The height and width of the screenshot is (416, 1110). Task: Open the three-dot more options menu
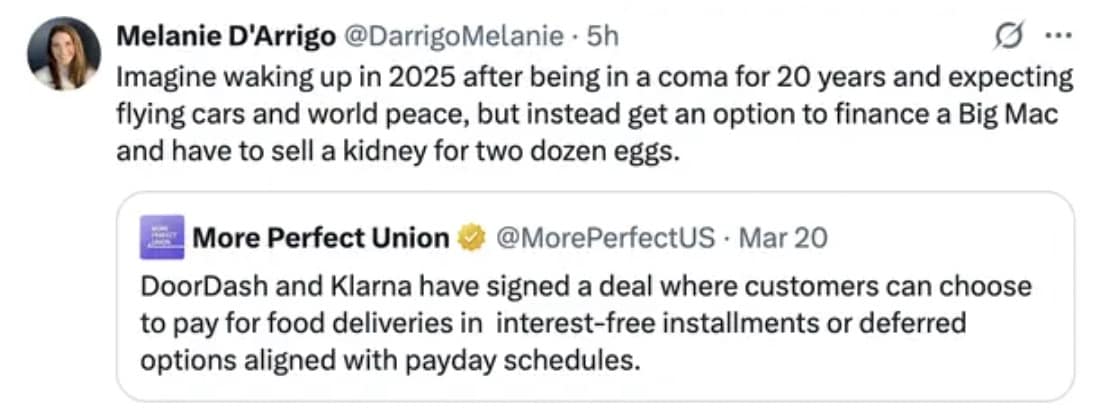click(1057, 36)
